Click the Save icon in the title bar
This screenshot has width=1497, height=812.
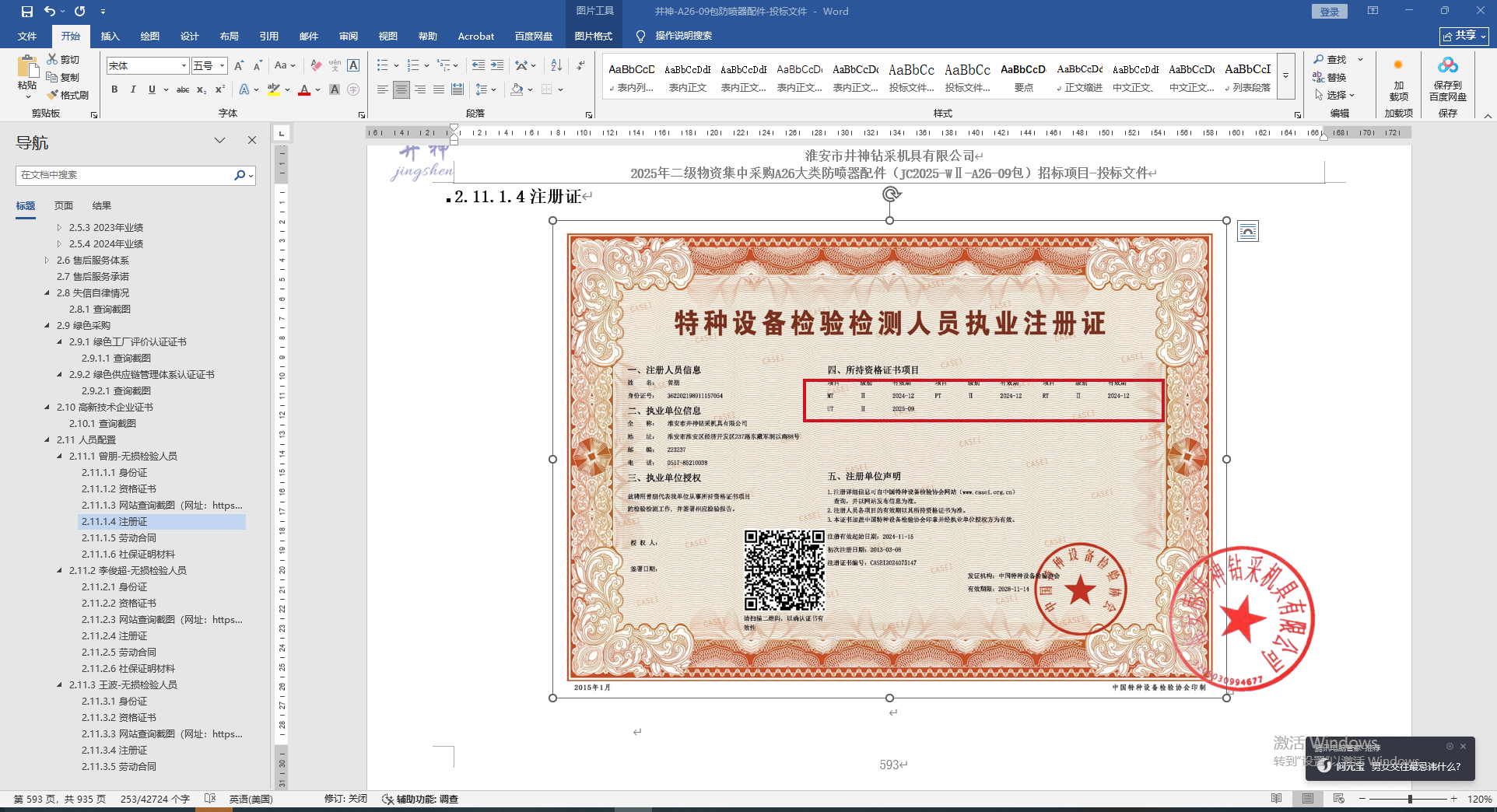[x=27, y=12]
